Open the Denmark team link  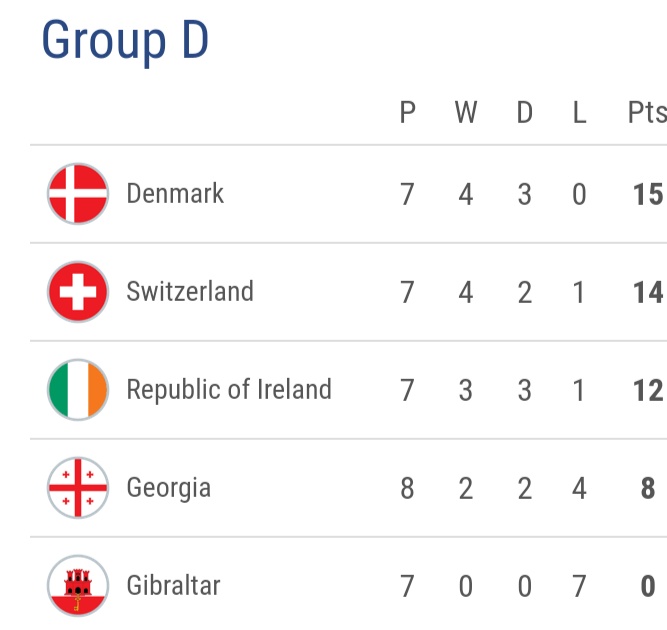click(175, 194)
